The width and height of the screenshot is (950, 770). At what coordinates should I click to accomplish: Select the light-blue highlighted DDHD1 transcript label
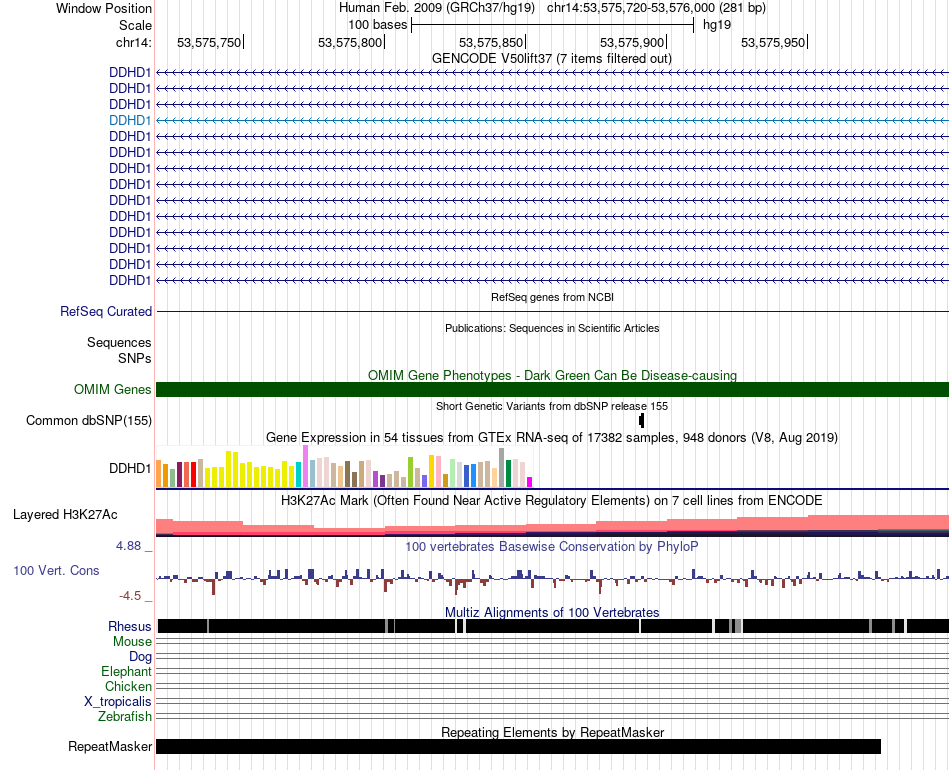click(x=130, y=120)
